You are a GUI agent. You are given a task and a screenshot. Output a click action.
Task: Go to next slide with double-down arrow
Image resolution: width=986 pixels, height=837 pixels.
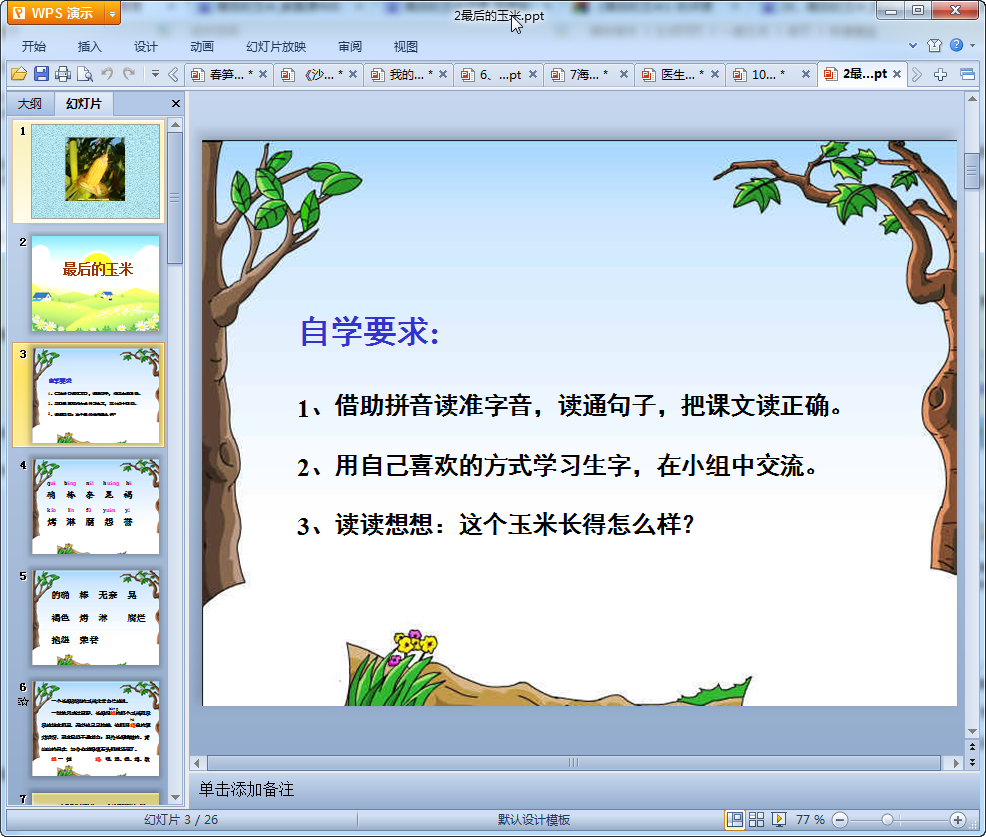pyautogui.click(x=972, y=762)
